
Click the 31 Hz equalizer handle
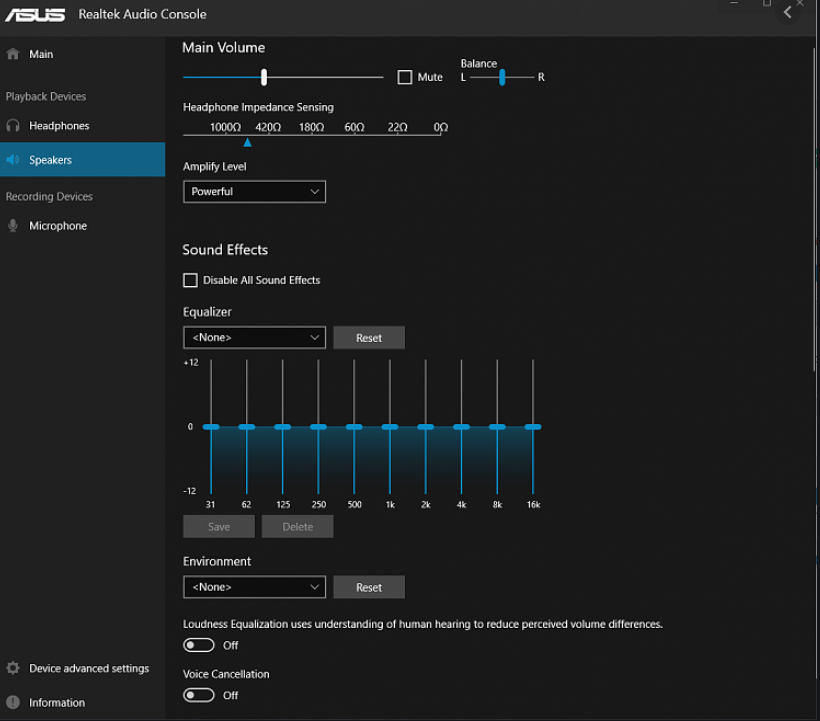tap(211, 427)
